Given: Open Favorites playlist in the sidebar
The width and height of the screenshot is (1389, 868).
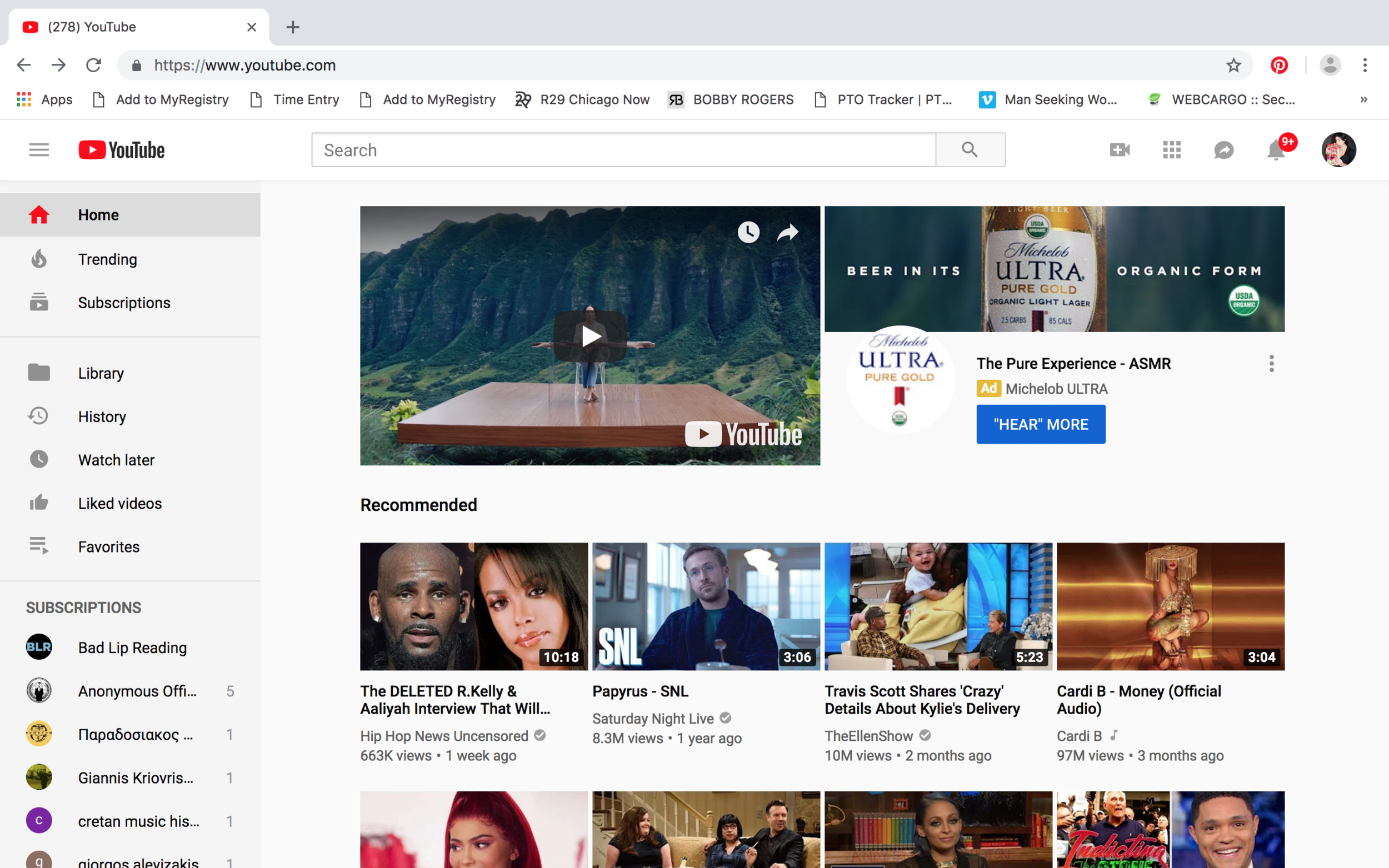Looking at the screenshot, I should (x=130, y=546).
